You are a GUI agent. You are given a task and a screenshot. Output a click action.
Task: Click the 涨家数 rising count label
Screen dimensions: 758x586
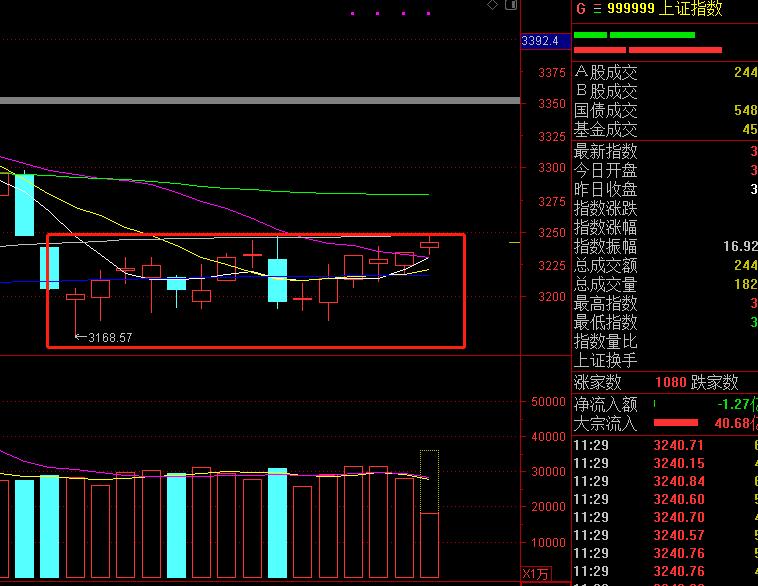[598, 382]
